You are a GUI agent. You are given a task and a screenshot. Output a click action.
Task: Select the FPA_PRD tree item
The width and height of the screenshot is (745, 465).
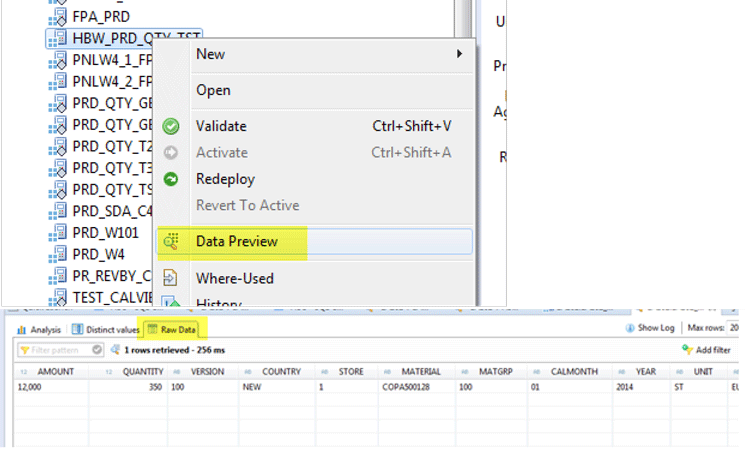coord(101,17)
